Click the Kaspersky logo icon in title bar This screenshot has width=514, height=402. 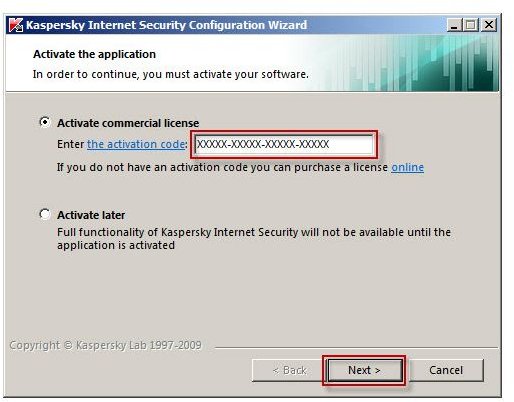point(16,25)
